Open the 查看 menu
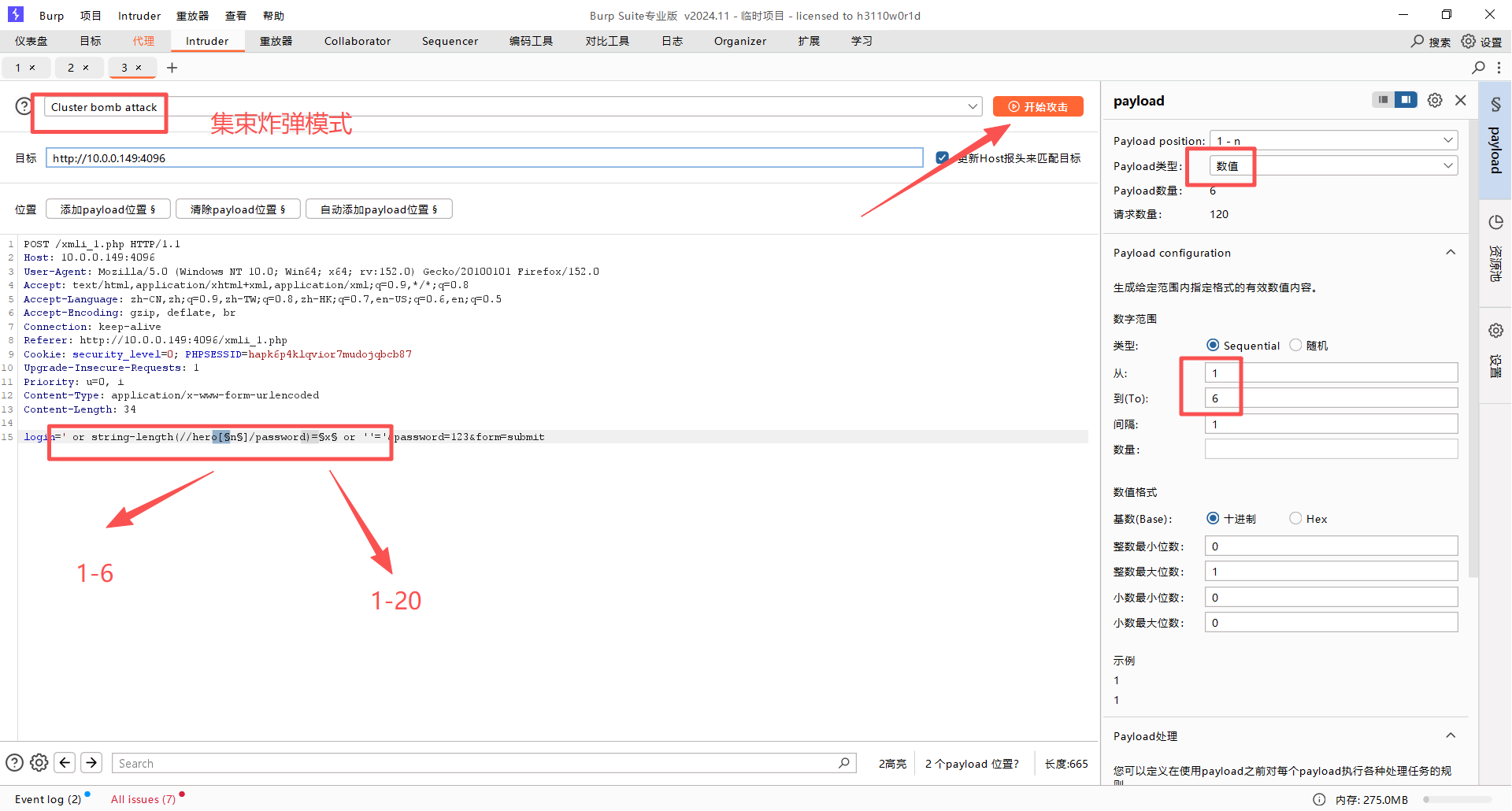This screenshot has width=1512, height=811. (x=235, y=16)
